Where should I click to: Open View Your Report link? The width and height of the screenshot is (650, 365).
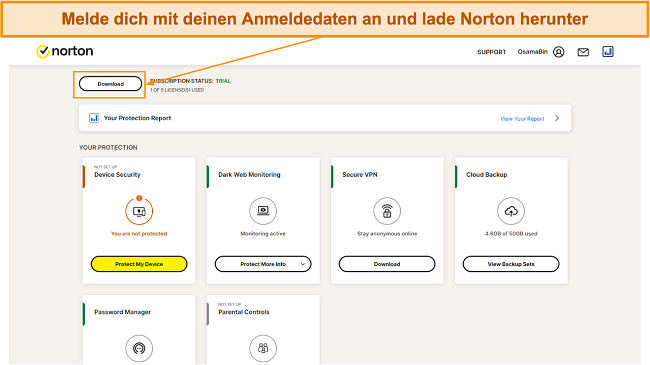click(x=522, y=119)
